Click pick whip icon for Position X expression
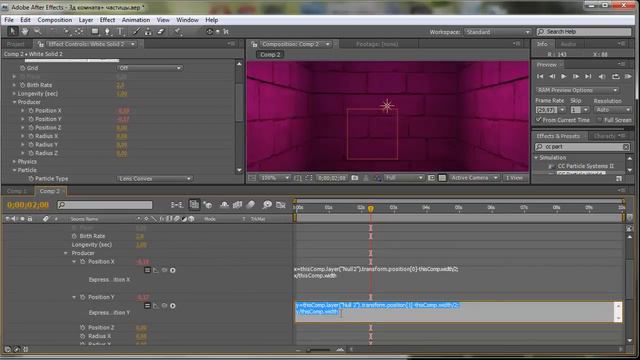The height and width of the screenshot is (360, 640). pos(164,270)
